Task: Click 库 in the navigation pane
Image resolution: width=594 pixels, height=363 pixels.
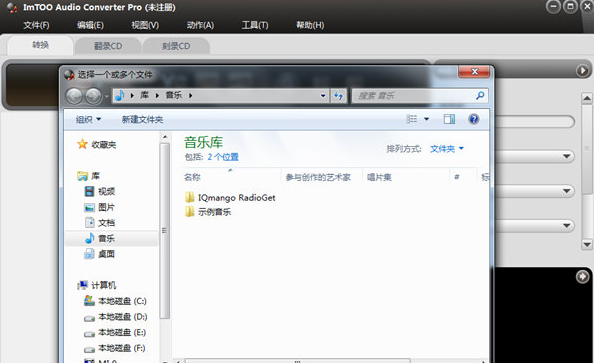Action: pos(88,176)
